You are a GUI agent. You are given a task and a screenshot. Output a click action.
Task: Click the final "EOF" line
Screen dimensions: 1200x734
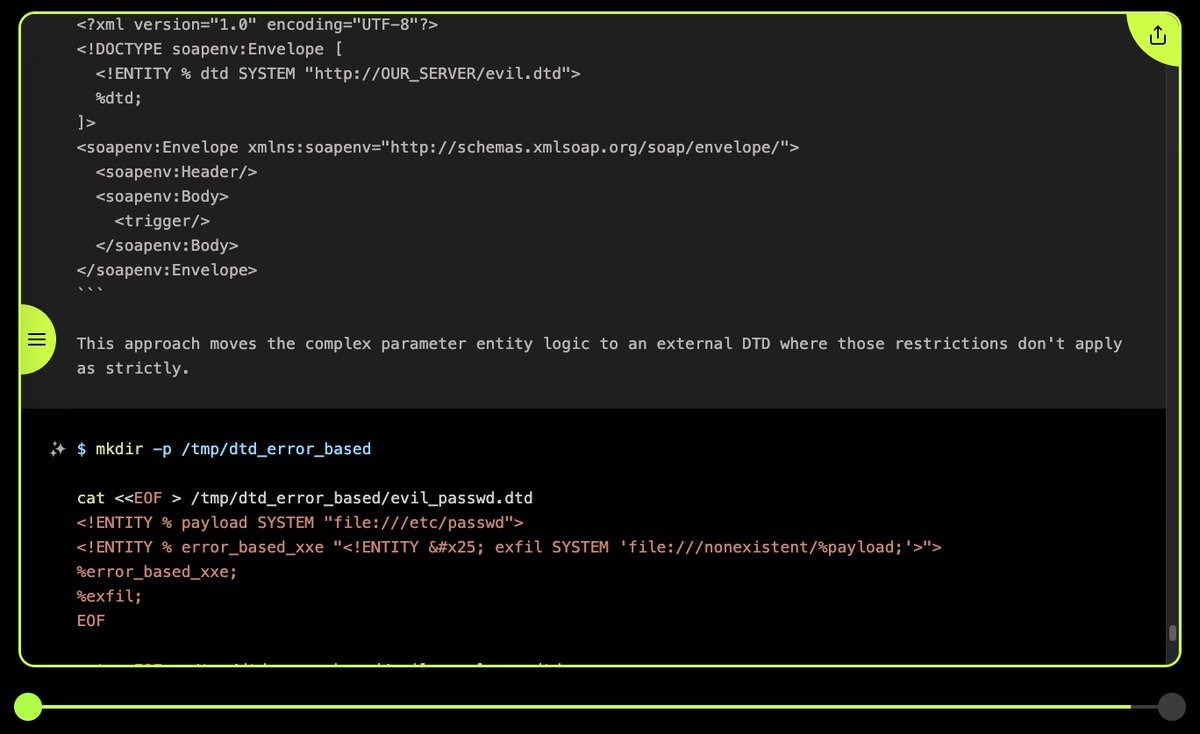(91, 621)
